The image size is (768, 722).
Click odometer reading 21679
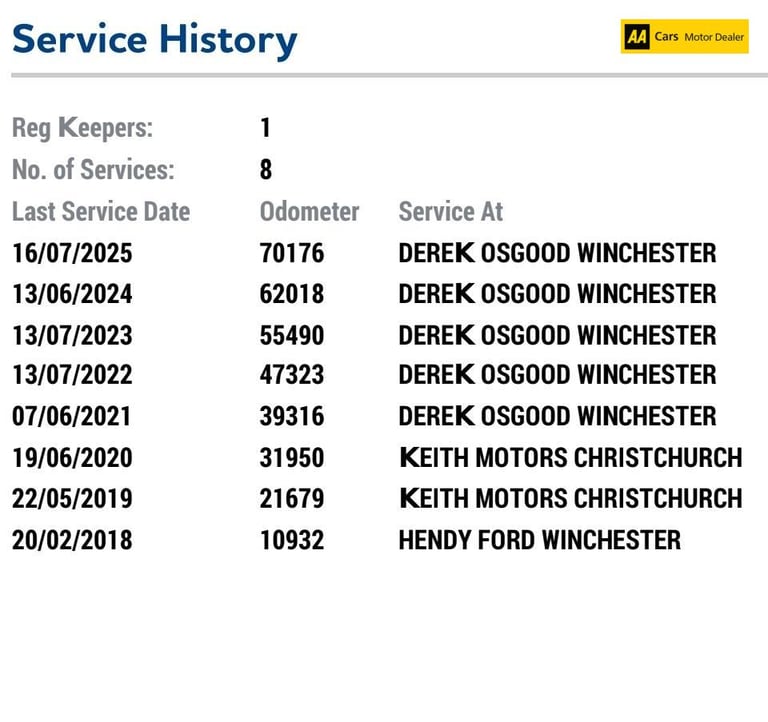tap(292, 499)
